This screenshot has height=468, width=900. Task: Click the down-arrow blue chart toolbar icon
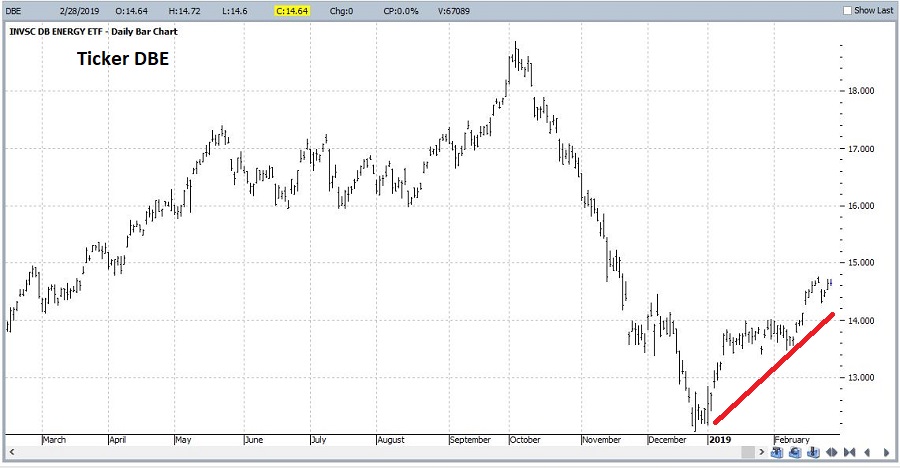pyautogui.click(x=813, y=452)
